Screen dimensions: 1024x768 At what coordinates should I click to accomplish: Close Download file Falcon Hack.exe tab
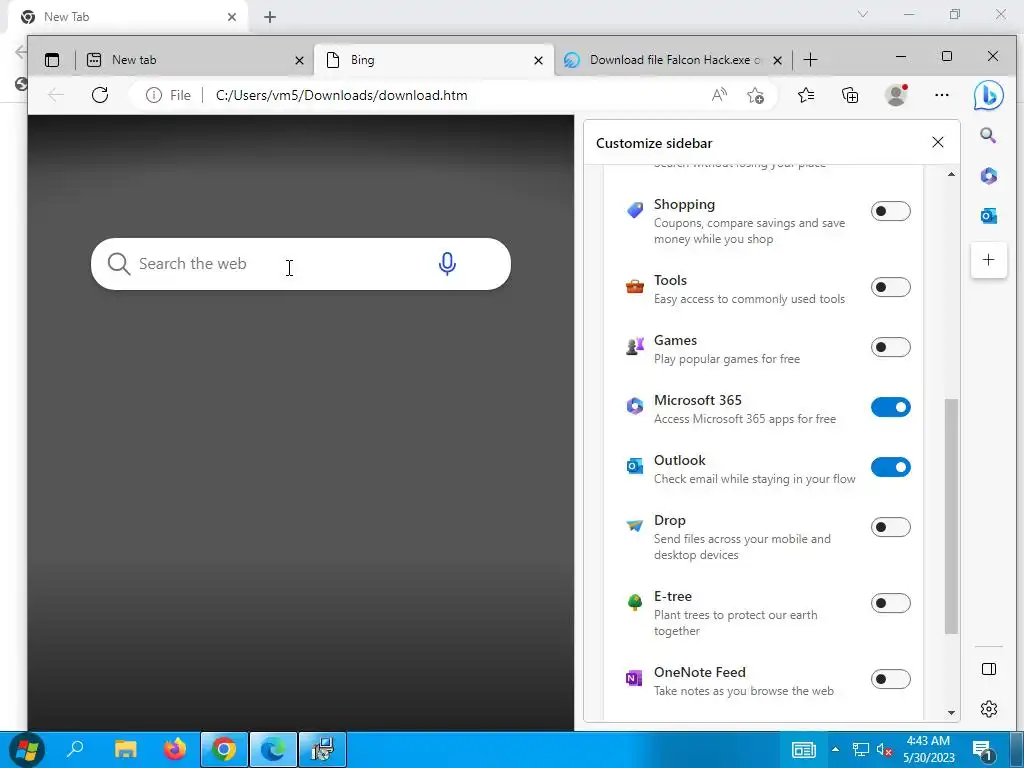(777, 60)
